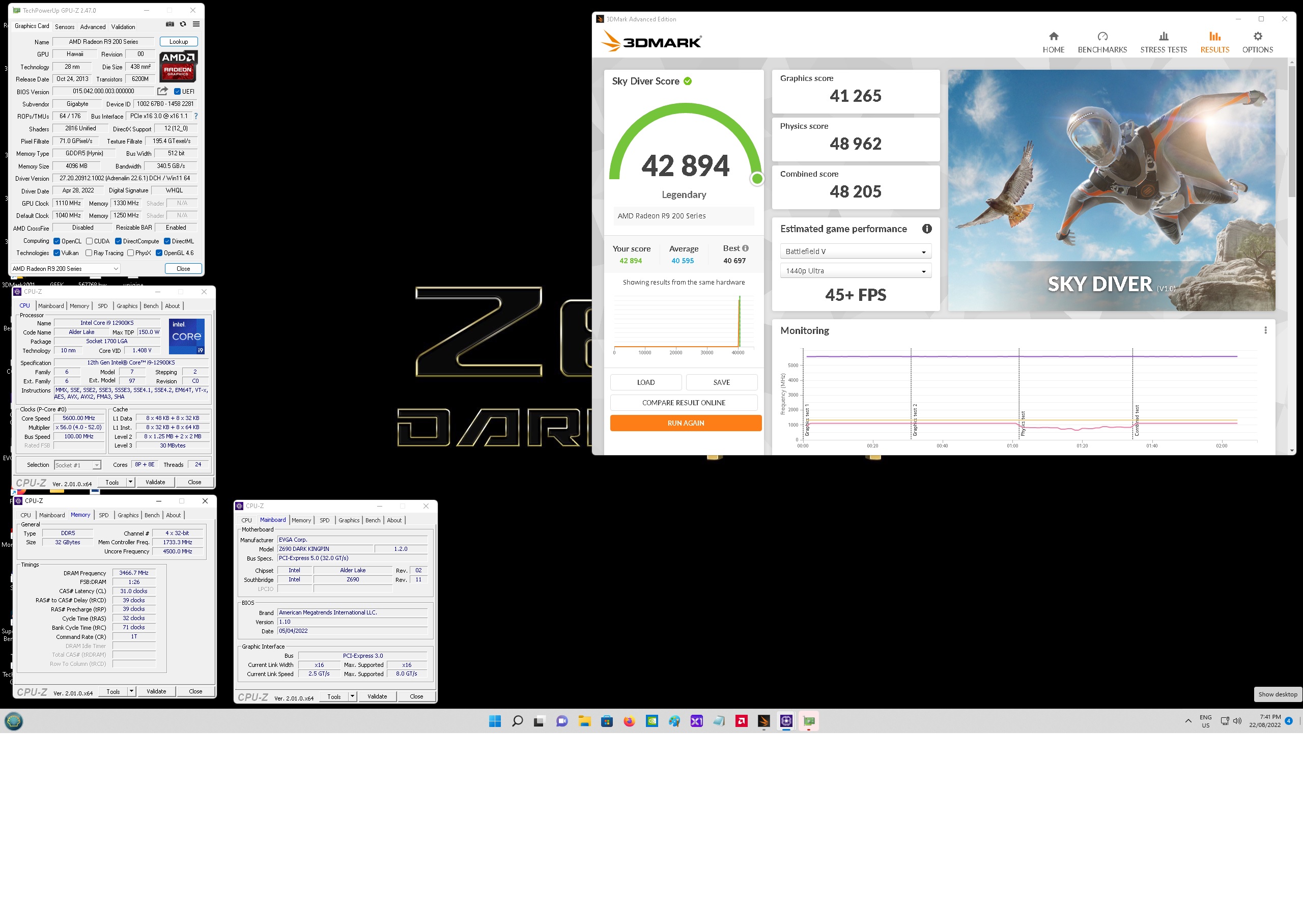Toggle the Ray Tracing checkbox
Viewport: 1303px width, 924px height.
89,253
